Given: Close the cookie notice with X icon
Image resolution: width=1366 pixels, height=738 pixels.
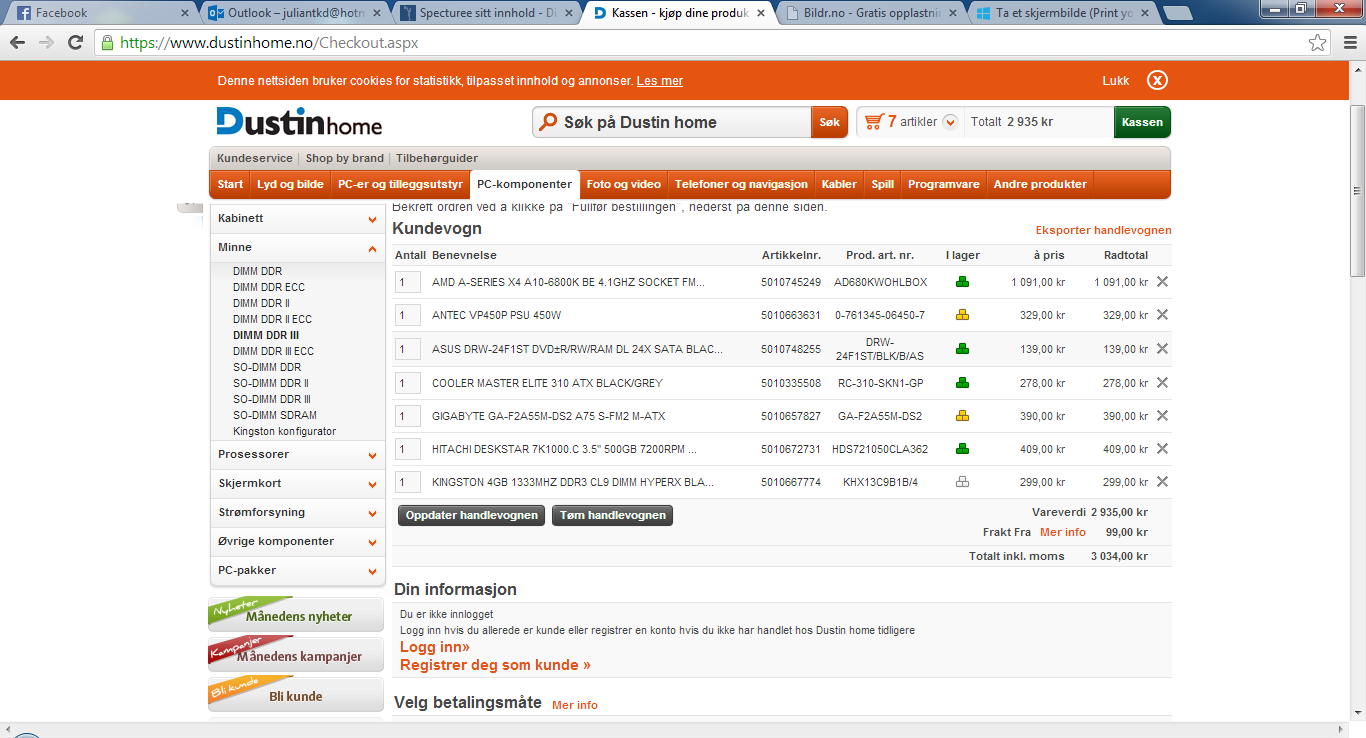Looking at the screenshot, I should (x=1157, y=81).
